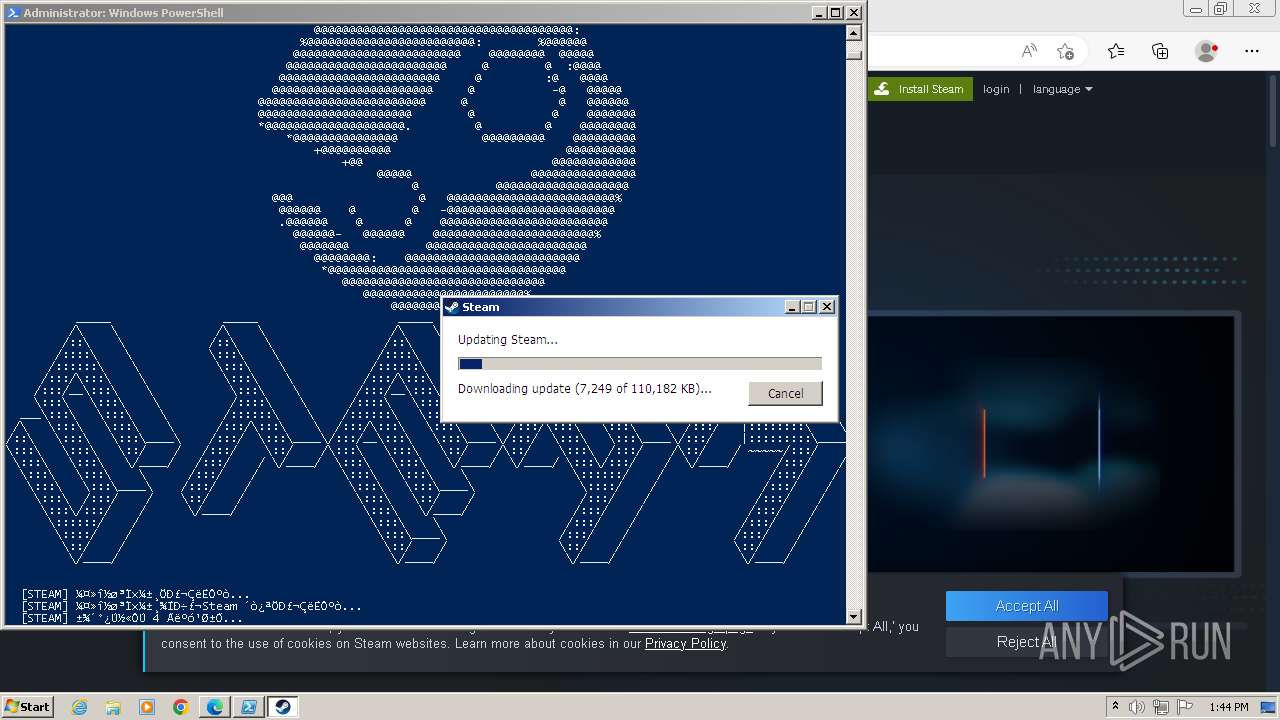
Task: Click the 'Updating Steam...' status text
Action: pyautogui.click(x=508, y=340)
